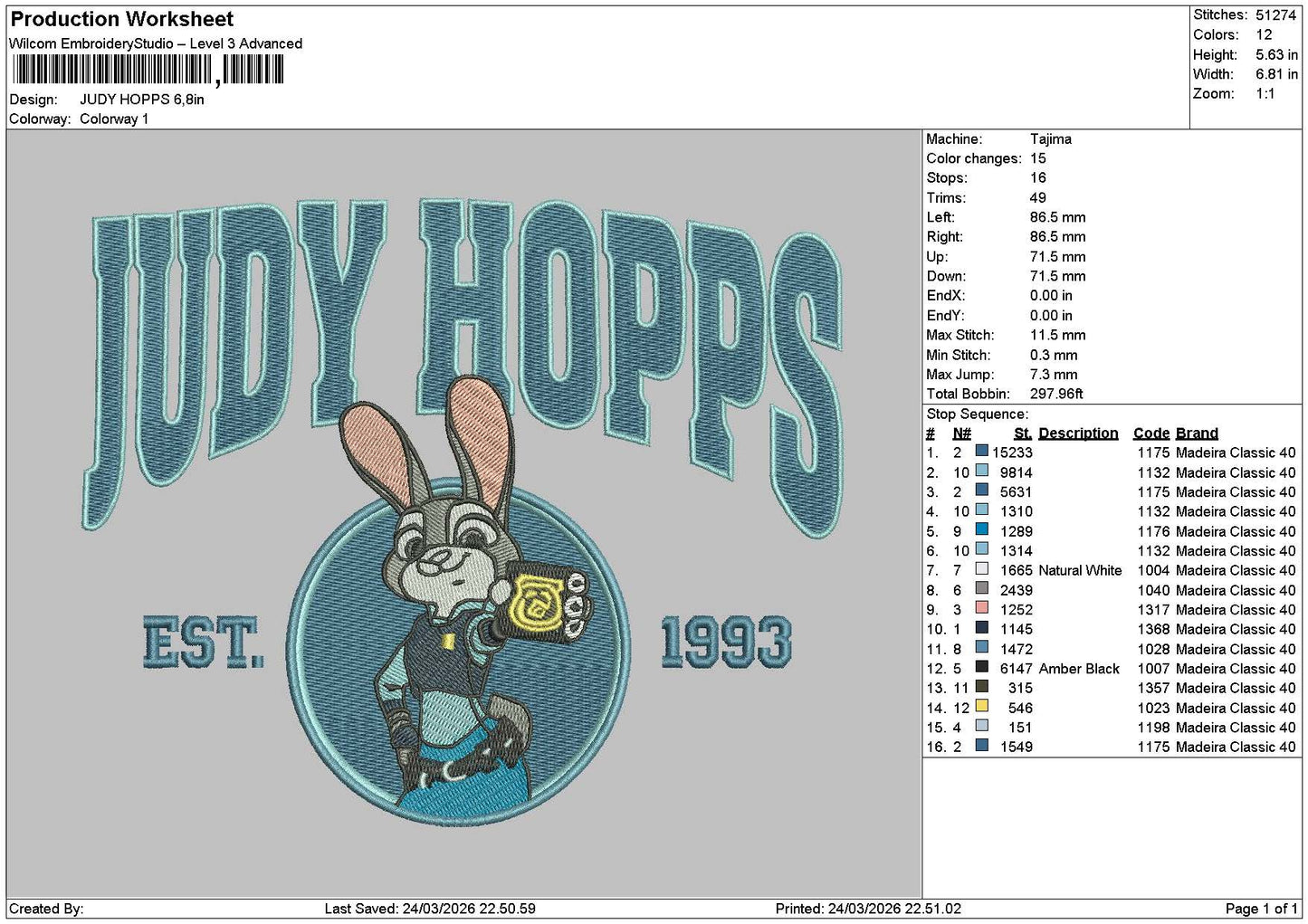Viewport: 1308px width, 924px height.
Task: Click the 'N#' column header
Action: (x=961, y=433)
